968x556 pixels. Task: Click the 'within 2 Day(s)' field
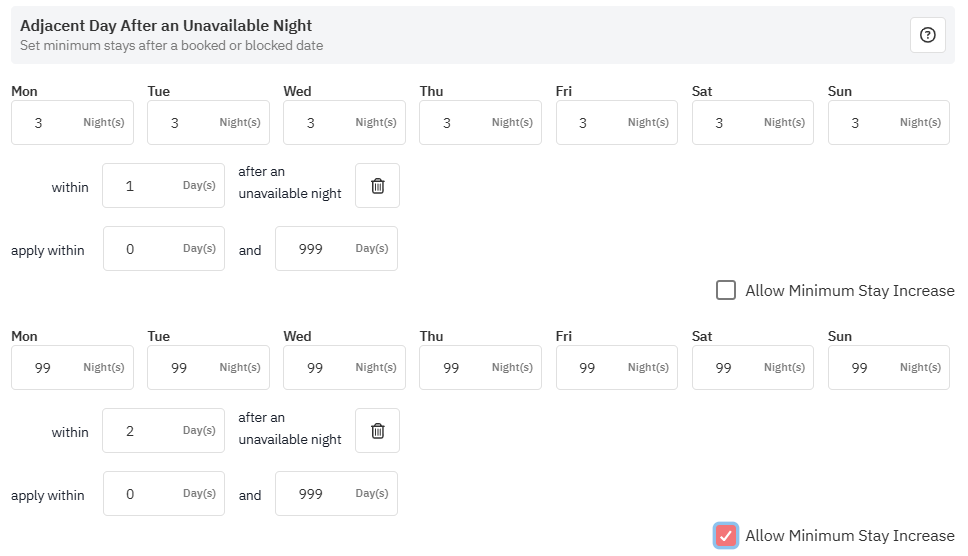click(x=164, y=431)
